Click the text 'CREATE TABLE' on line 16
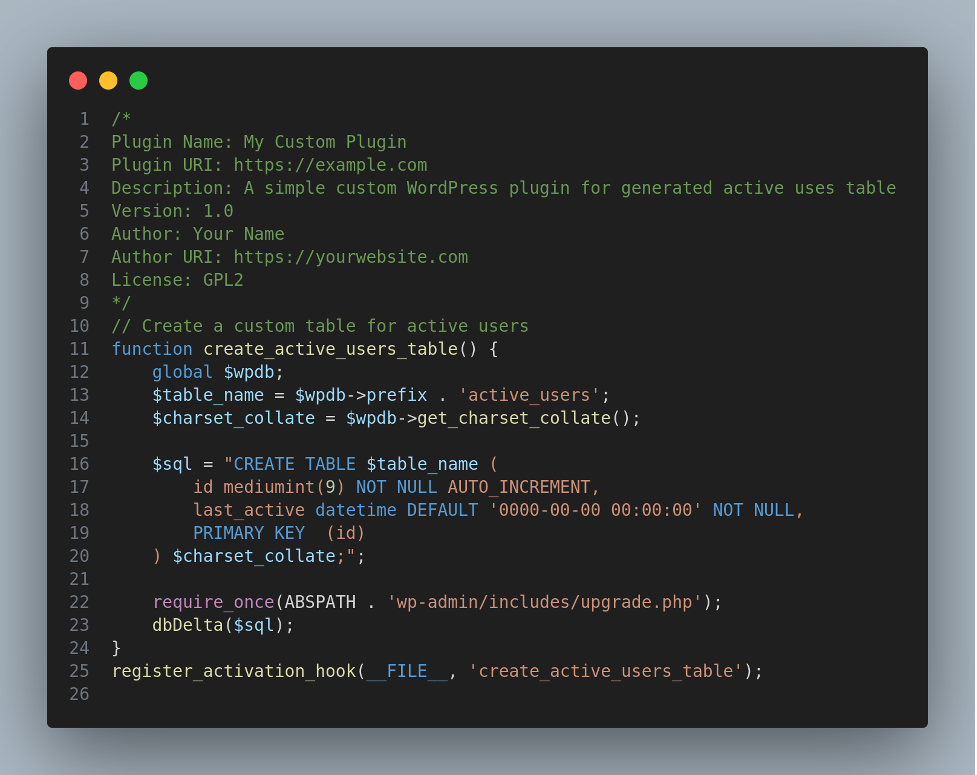The height and width of the screenshot is (775, 977). tap(295, 465)
